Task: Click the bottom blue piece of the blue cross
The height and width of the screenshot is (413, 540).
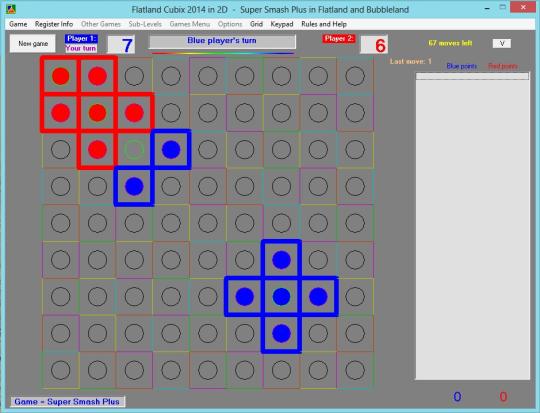Action: point(281,333)
